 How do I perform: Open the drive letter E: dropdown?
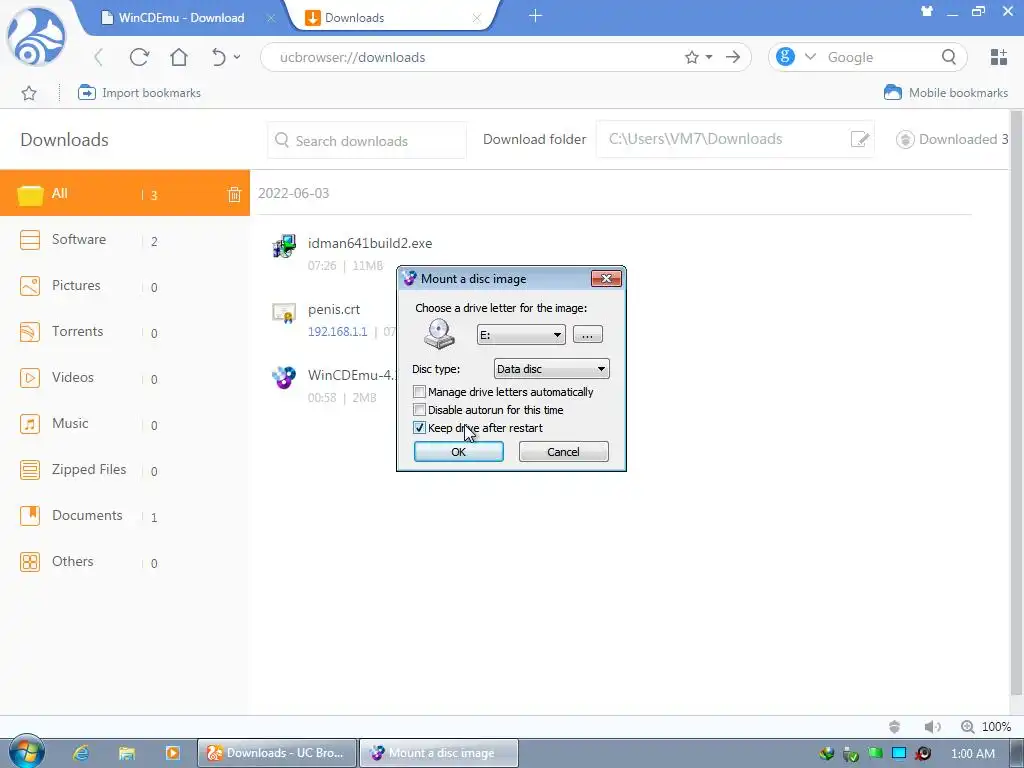pyautogui.click(x=520, y=335)
